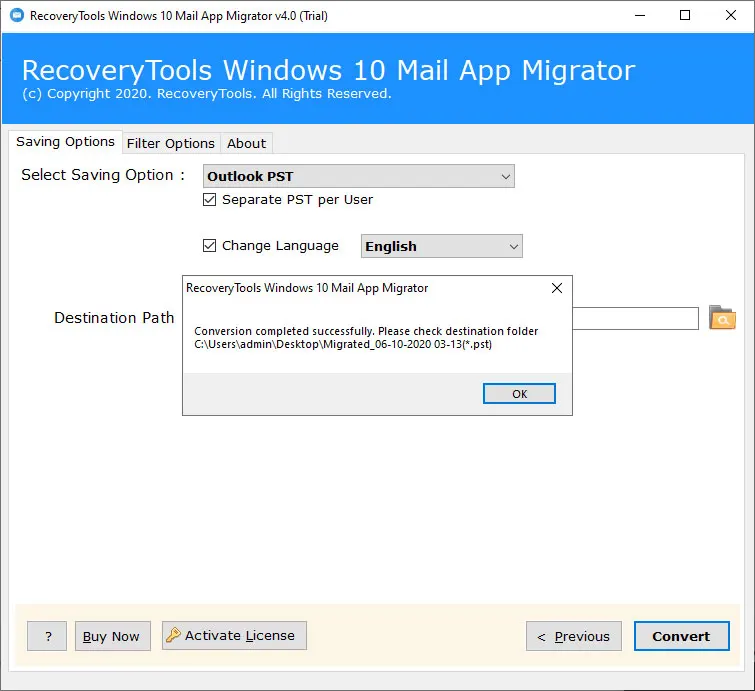Switch to the Filter Options tab
Screen dimensions: 755x691
click(x=170, y=143)
